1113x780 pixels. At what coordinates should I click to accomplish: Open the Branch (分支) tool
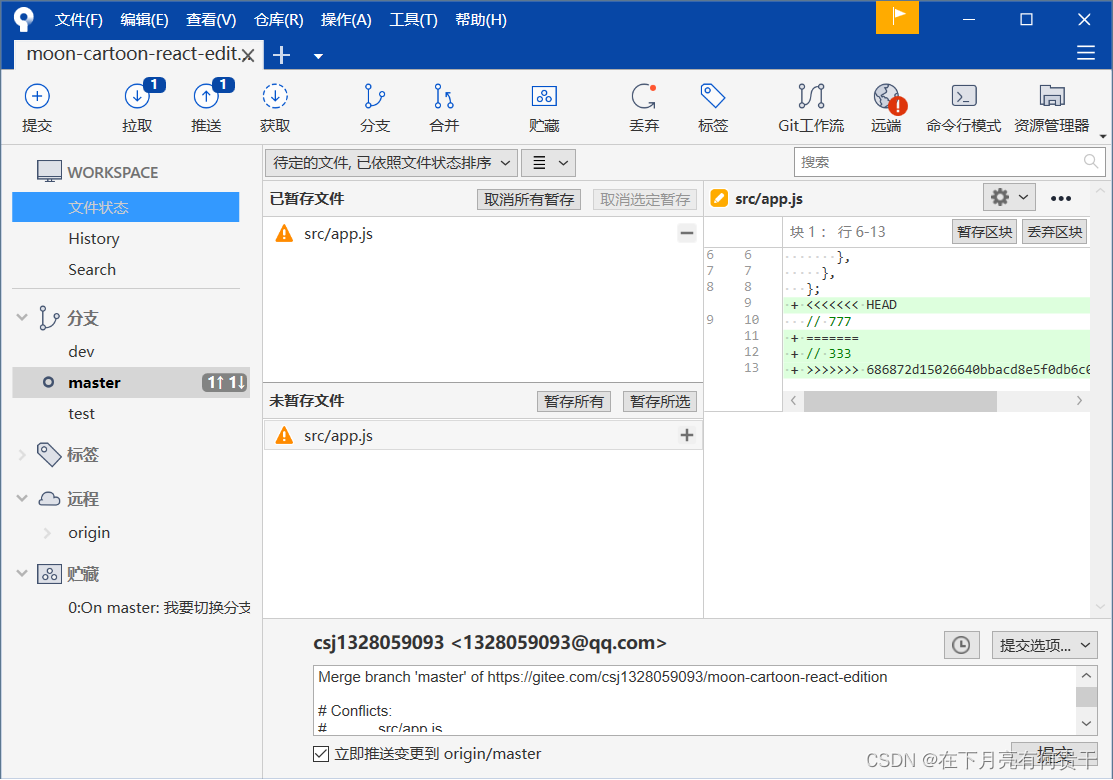pos(375,108)
